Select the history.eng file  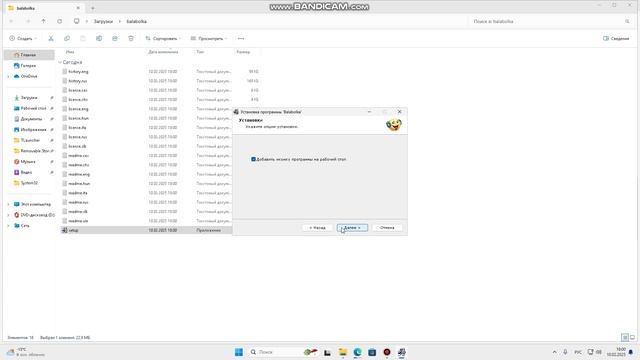point(78,71)
